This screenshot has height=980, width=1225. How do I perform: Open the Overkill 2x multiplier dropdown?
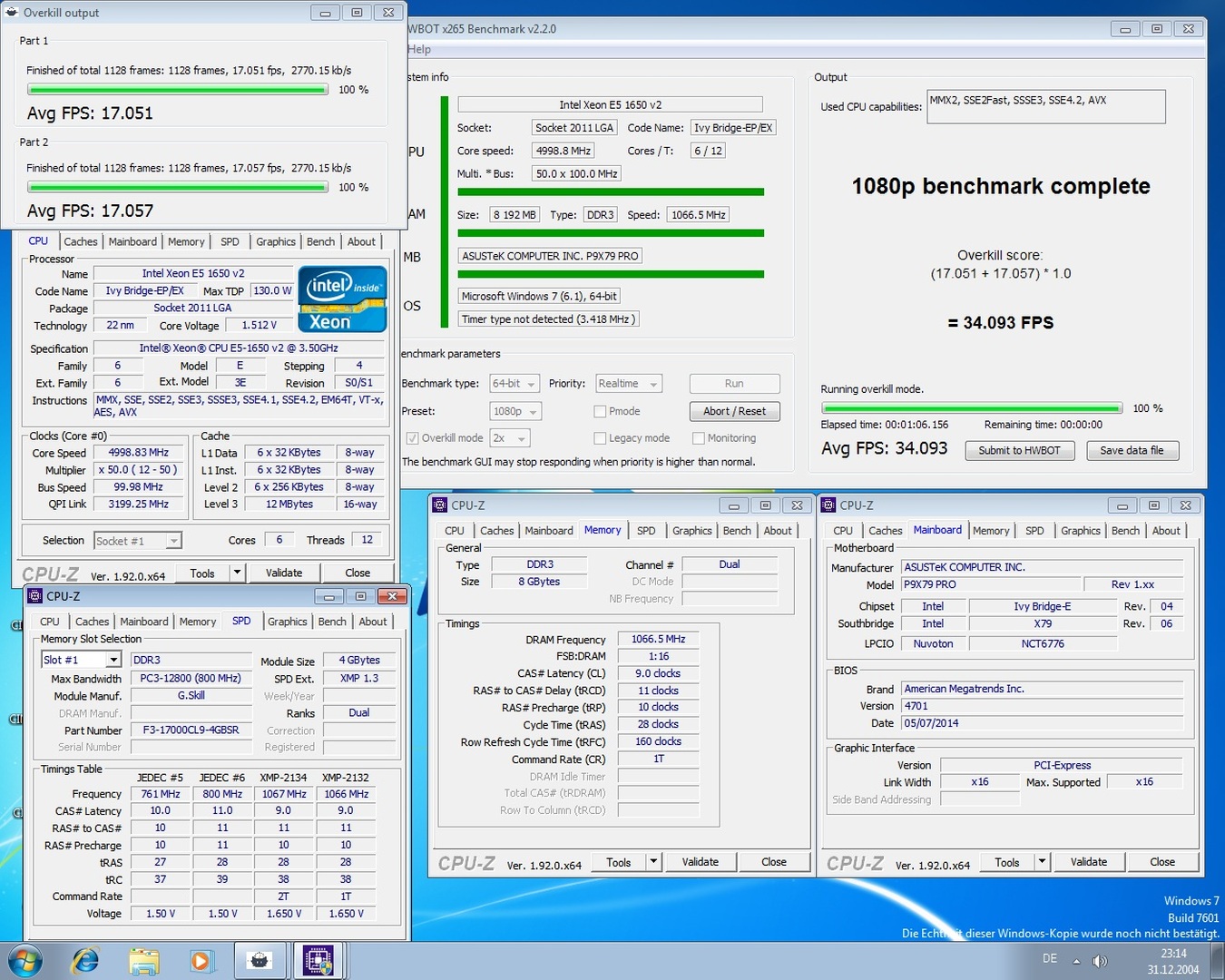coord(510,438)
